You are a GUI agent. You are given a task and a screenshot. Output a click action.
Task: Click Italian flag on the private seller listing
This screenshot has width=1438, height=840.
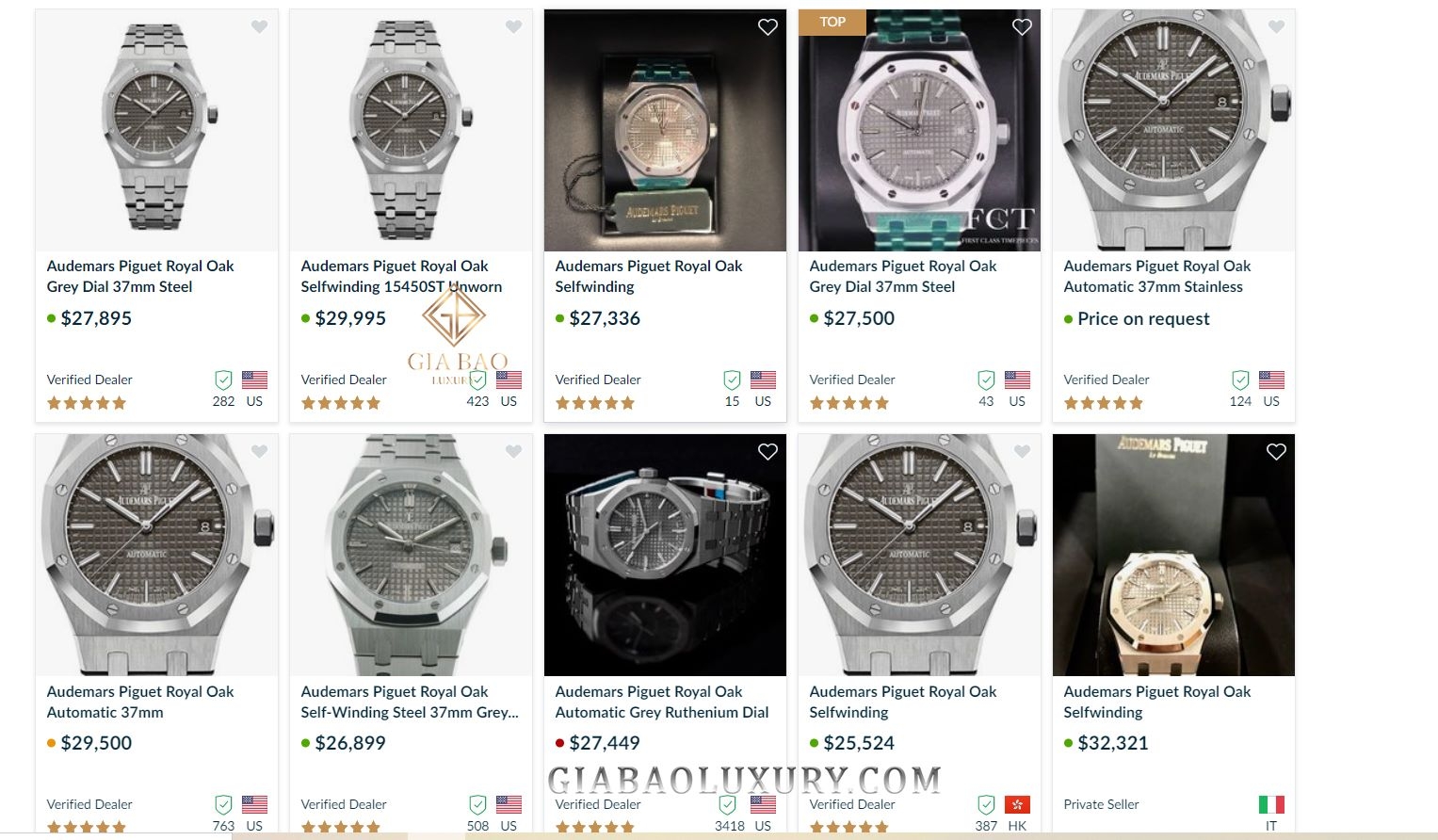click(x=1271, y=804)
